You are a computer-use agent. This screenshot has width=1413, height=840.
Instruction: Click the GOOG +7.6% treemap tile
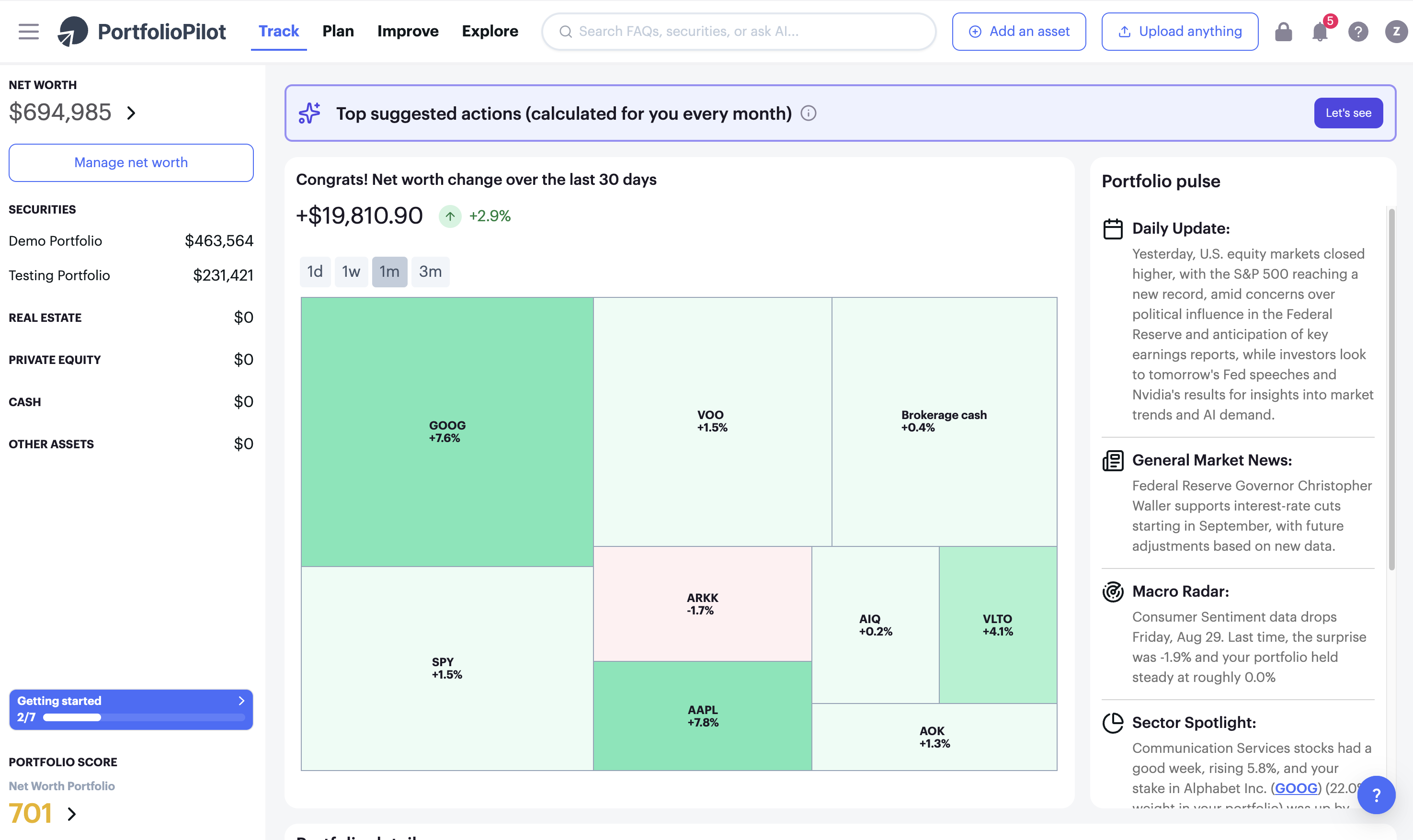[x=447, y=432]
